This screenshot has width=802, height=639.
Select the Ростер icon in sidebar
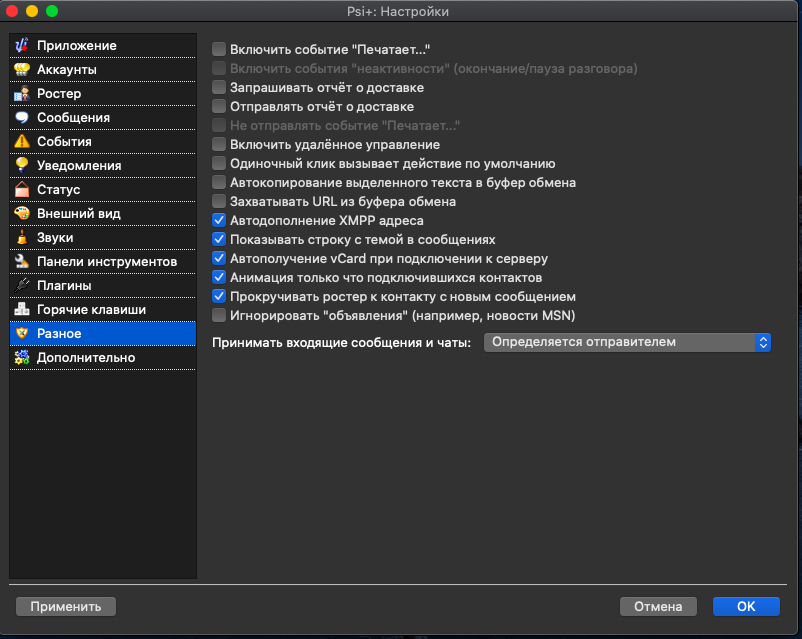pos(22,94)
